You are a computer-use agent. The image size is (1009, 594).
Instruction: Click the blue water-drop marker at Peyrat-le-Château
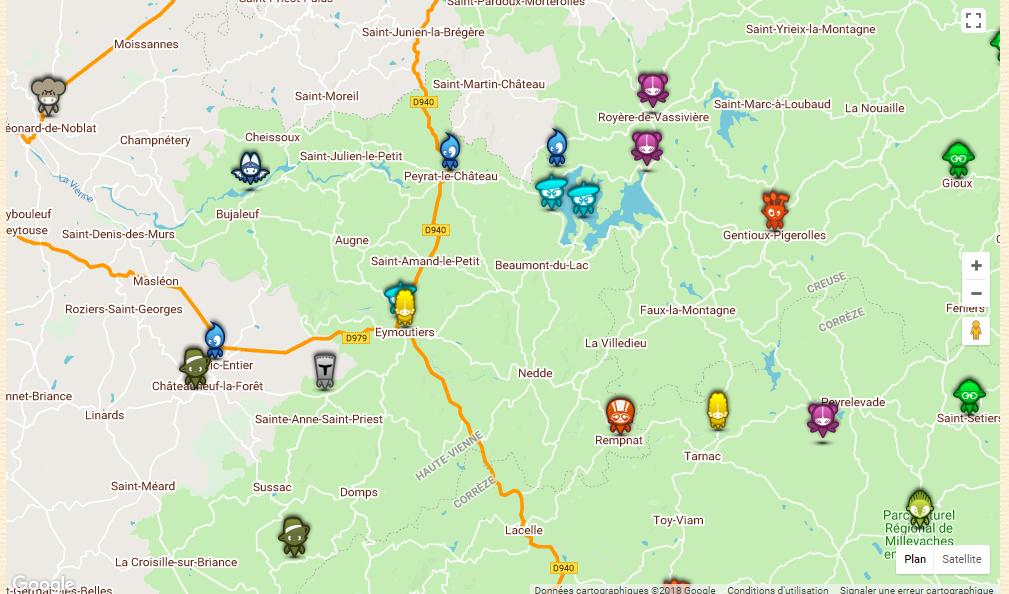click(x=450, y=152)
